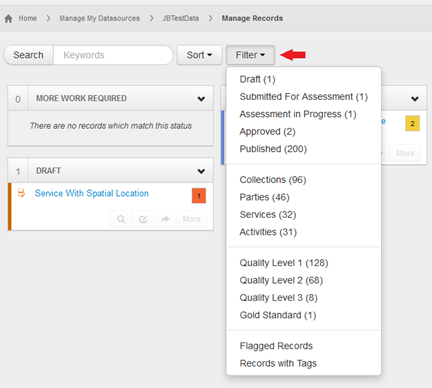Click the Home house icon in breadcrumb
Screen dimensions: 432x388
coord(8,19)
